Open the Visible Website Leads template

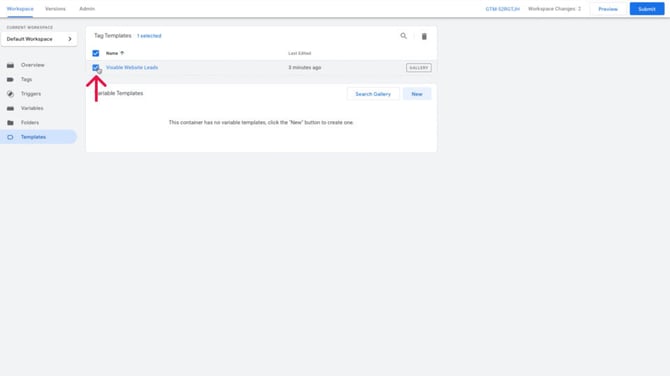pos(132,68)
